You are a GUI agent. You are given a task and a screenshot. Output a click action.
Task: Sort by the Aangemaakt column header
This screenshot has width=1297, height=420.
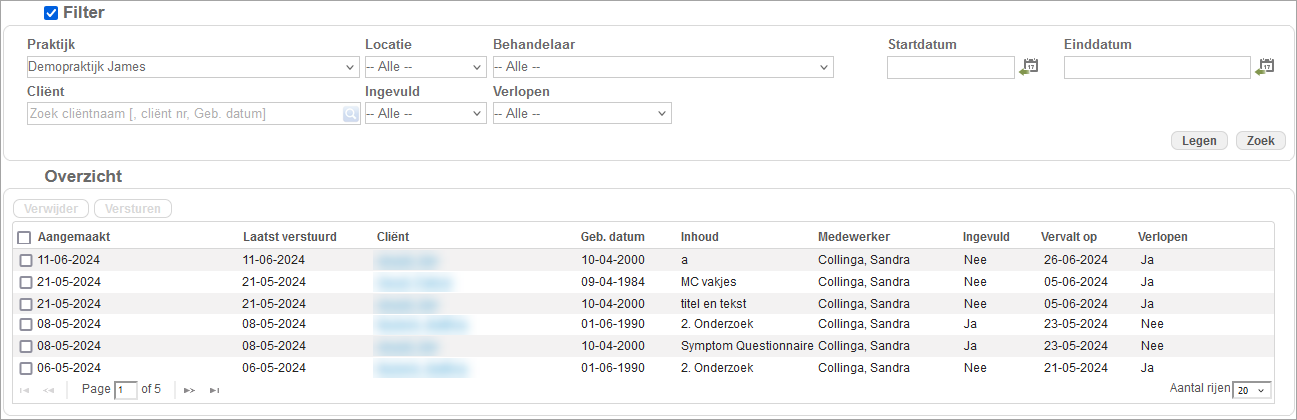73,237
